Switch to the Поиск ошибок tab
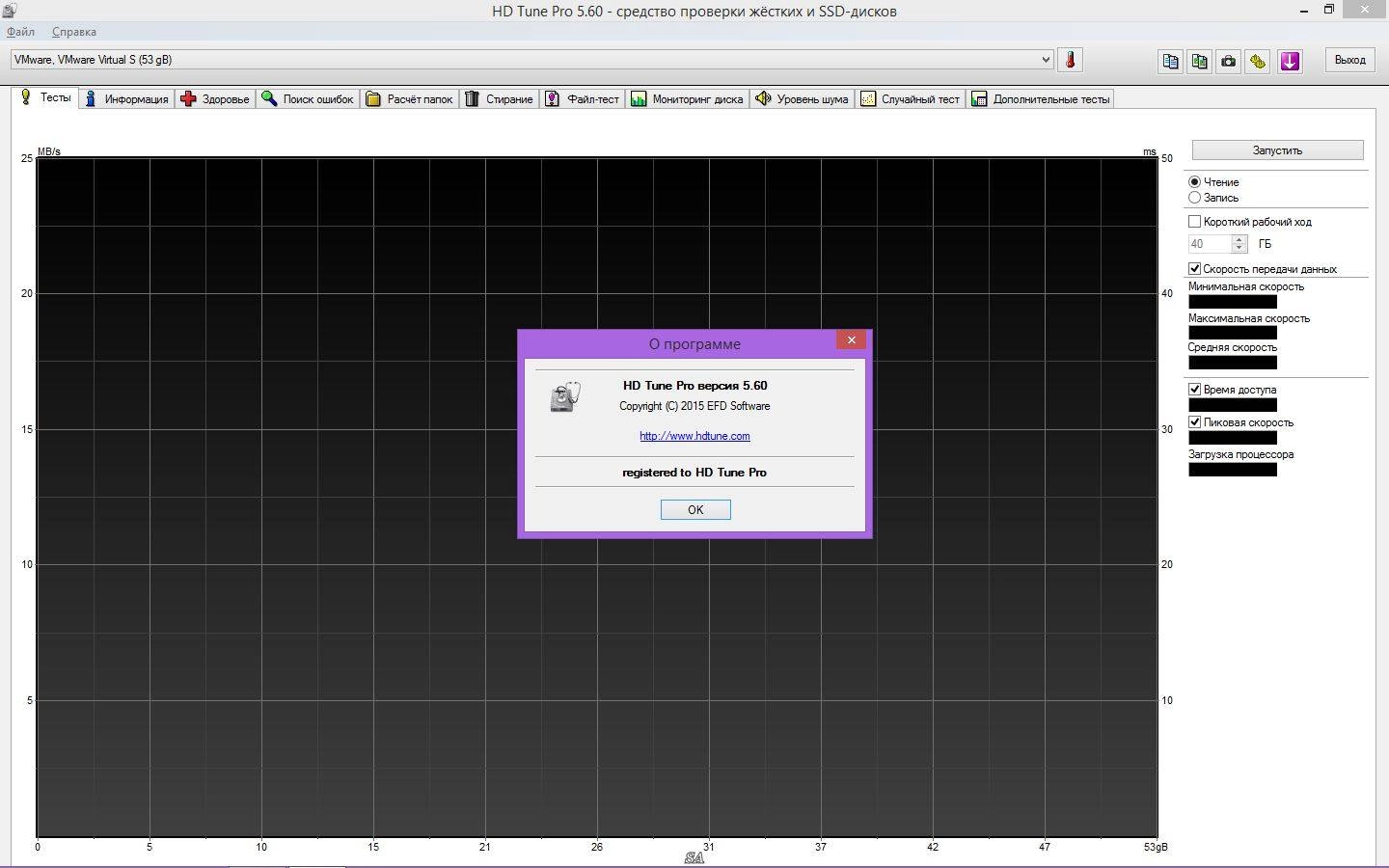Viewport: 1389px width, 868px height. point(307,98)
